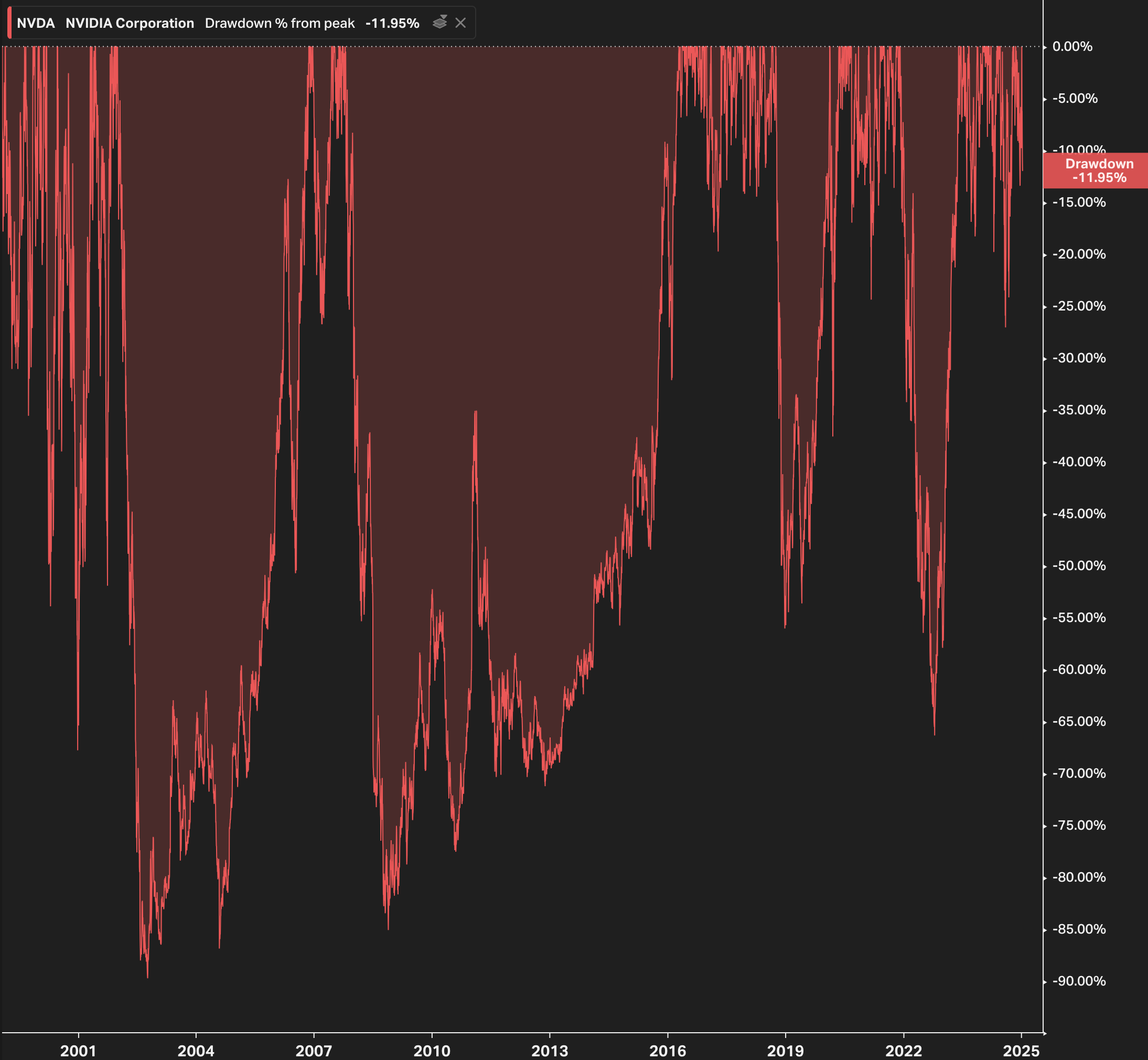The height and width of the screenshot is (1060, 1148).
Task: Click the -90.00% y-axis tick label
Action: tap(1079, 981)
